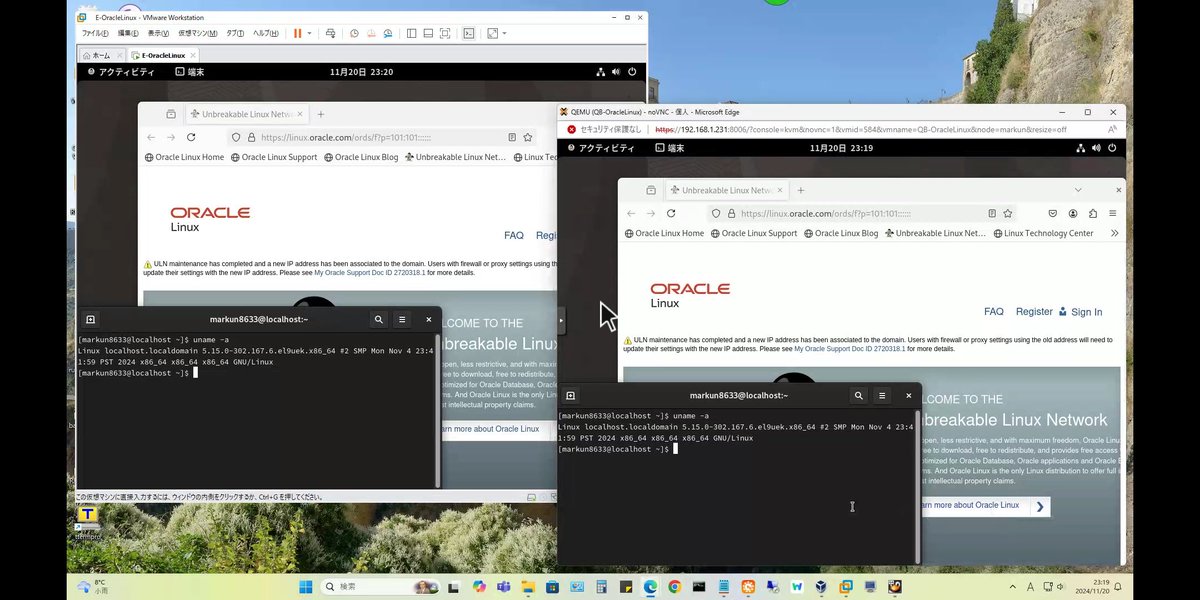Click Register link in QEMU guest page
1200x600 pixels.
[1034, 312]
